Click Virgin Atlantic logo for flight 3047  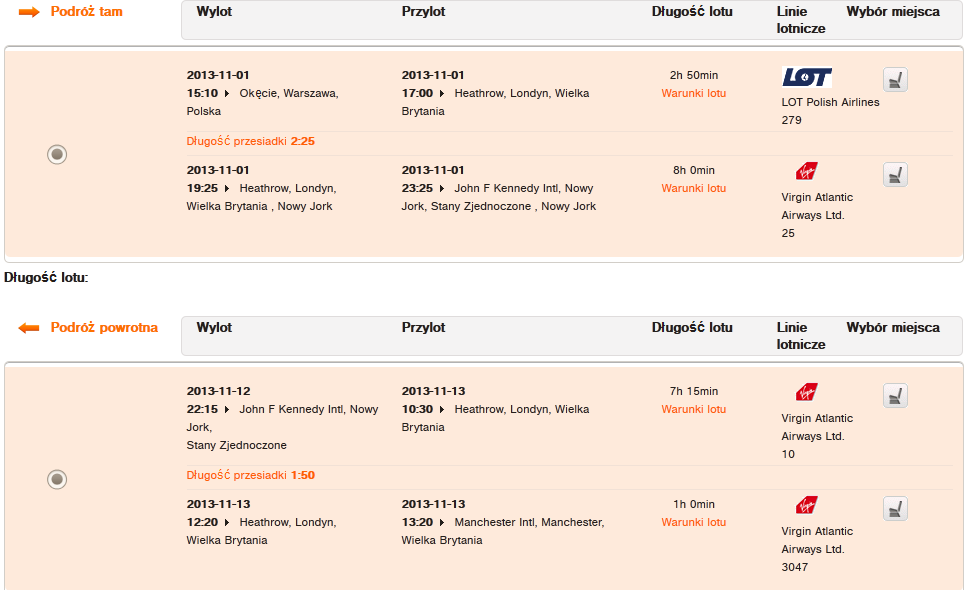[806, 504]
